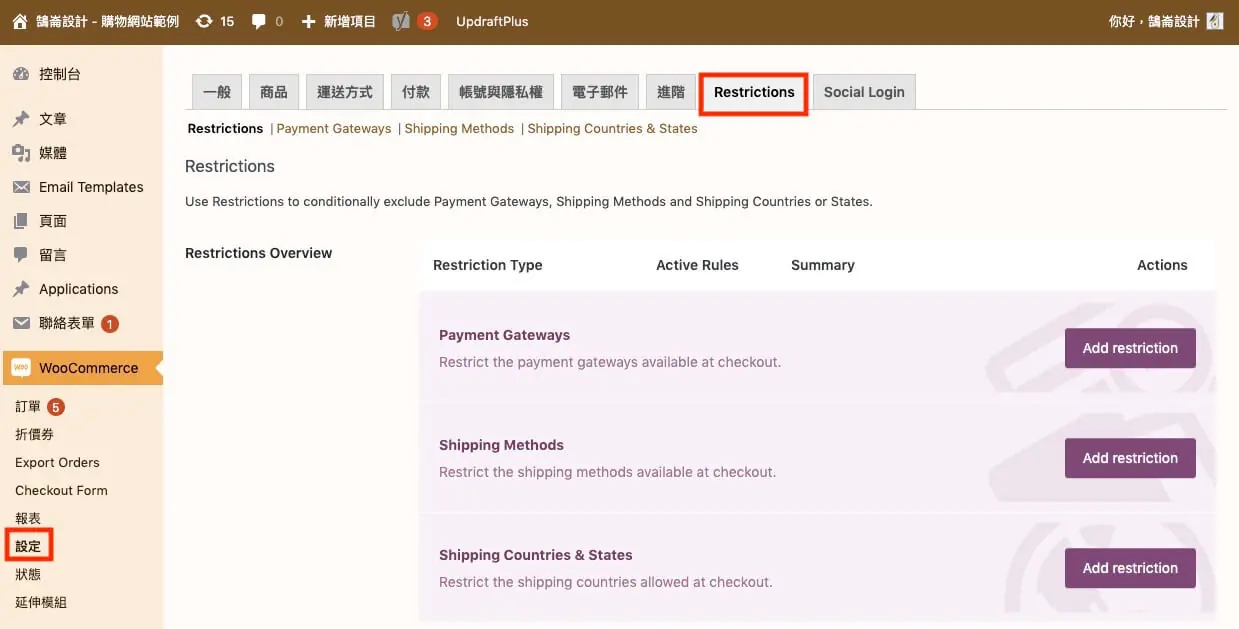Screen dimensions: 1239x629
Task: Click the Payment Gateways row title
Action: (504, 335)
